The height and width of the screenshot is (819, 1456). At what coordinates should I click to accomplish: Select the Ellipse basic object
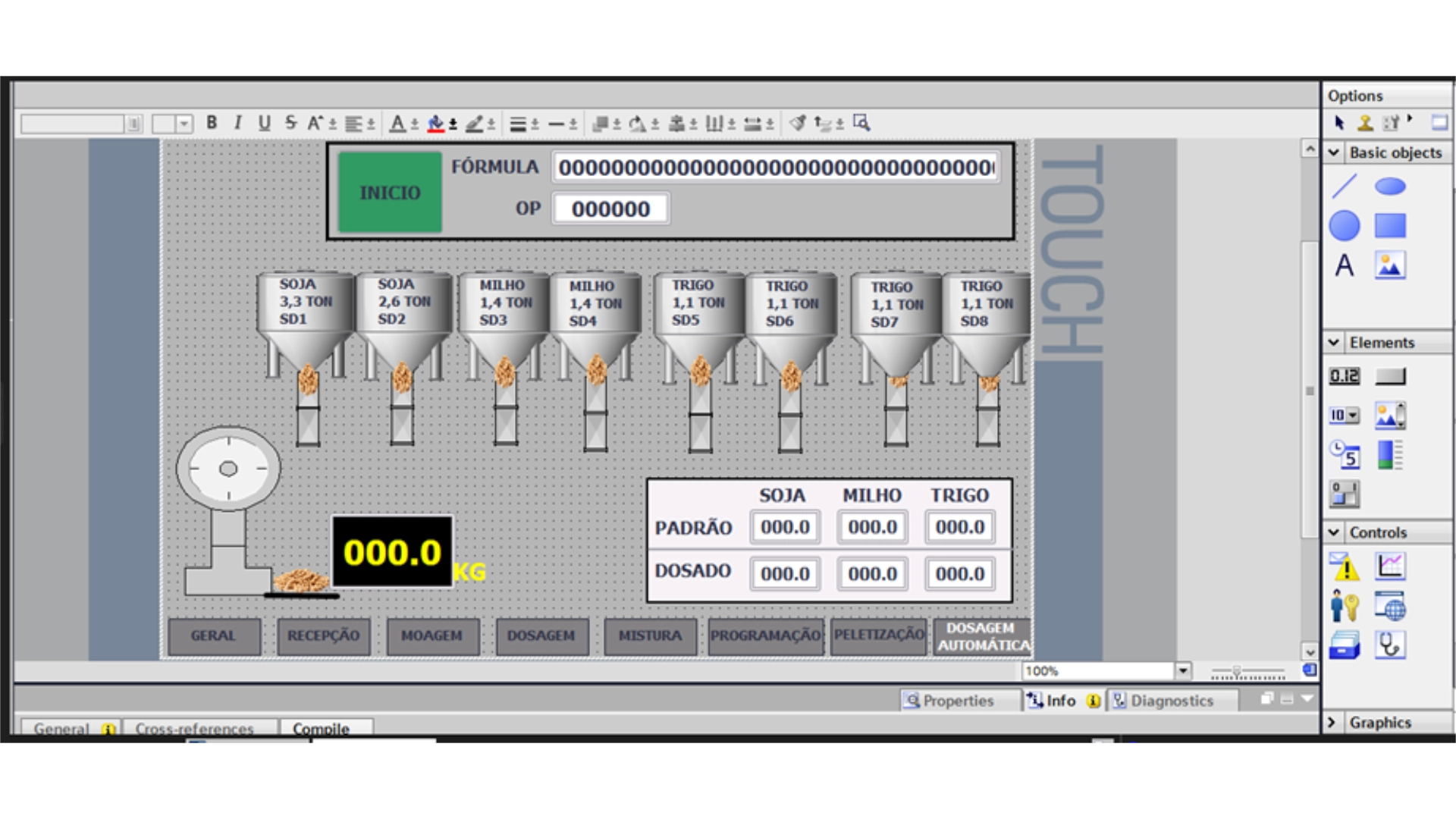pos(1389,186)
